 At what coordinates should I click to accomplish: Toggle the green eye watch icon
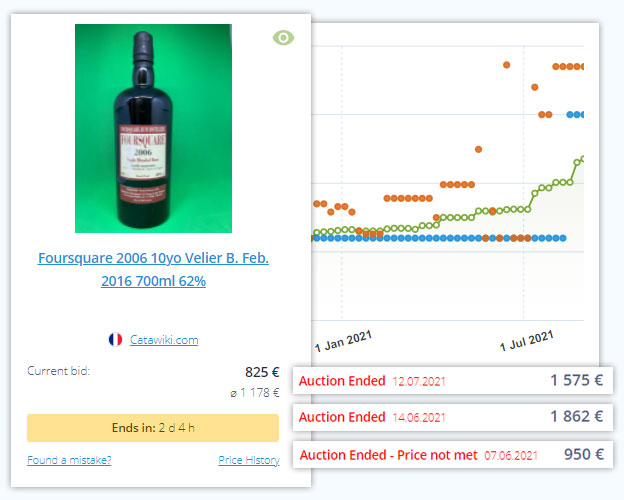pos(283,38)
